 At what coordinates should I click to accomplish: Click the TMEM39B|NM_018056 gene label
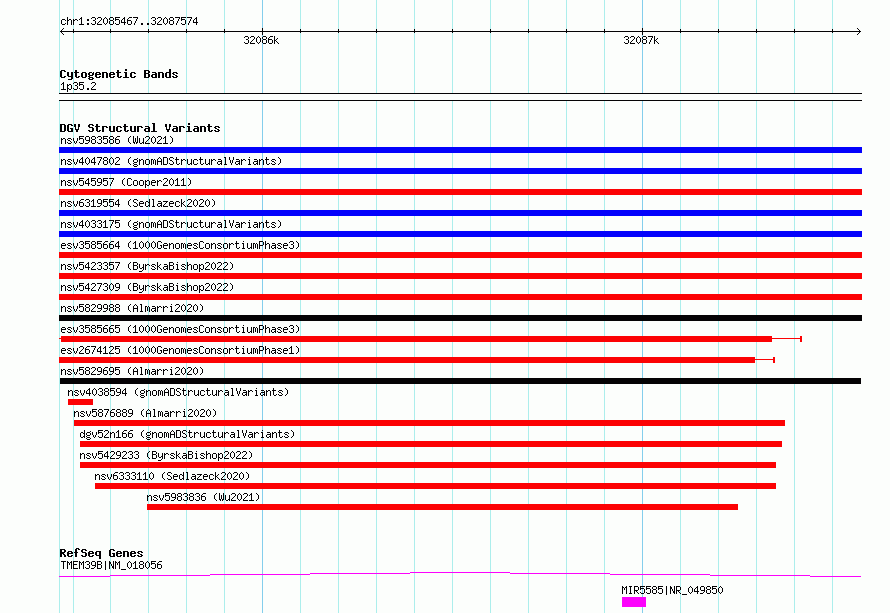tap(111, 565)
